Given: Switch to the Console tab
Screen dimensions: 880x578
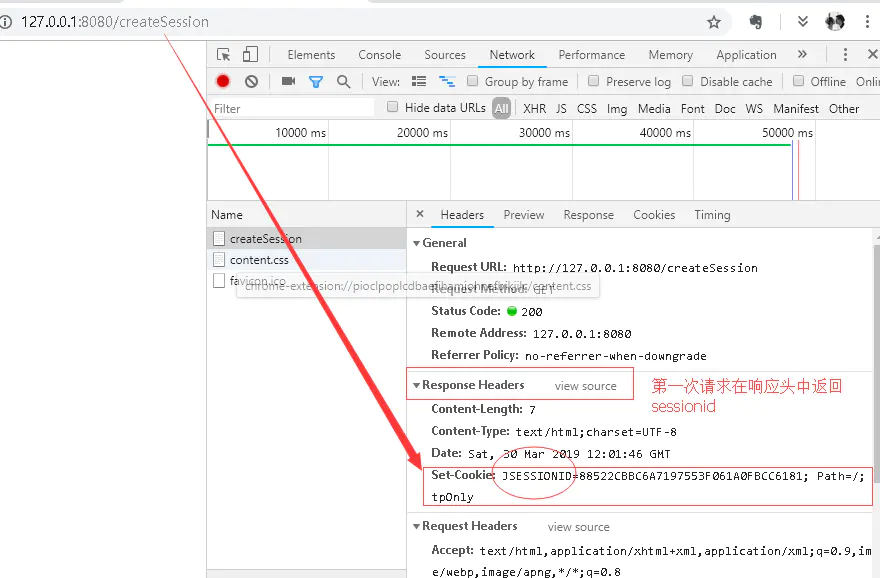Looking at the screenshot, I should (x=379, y=55).
